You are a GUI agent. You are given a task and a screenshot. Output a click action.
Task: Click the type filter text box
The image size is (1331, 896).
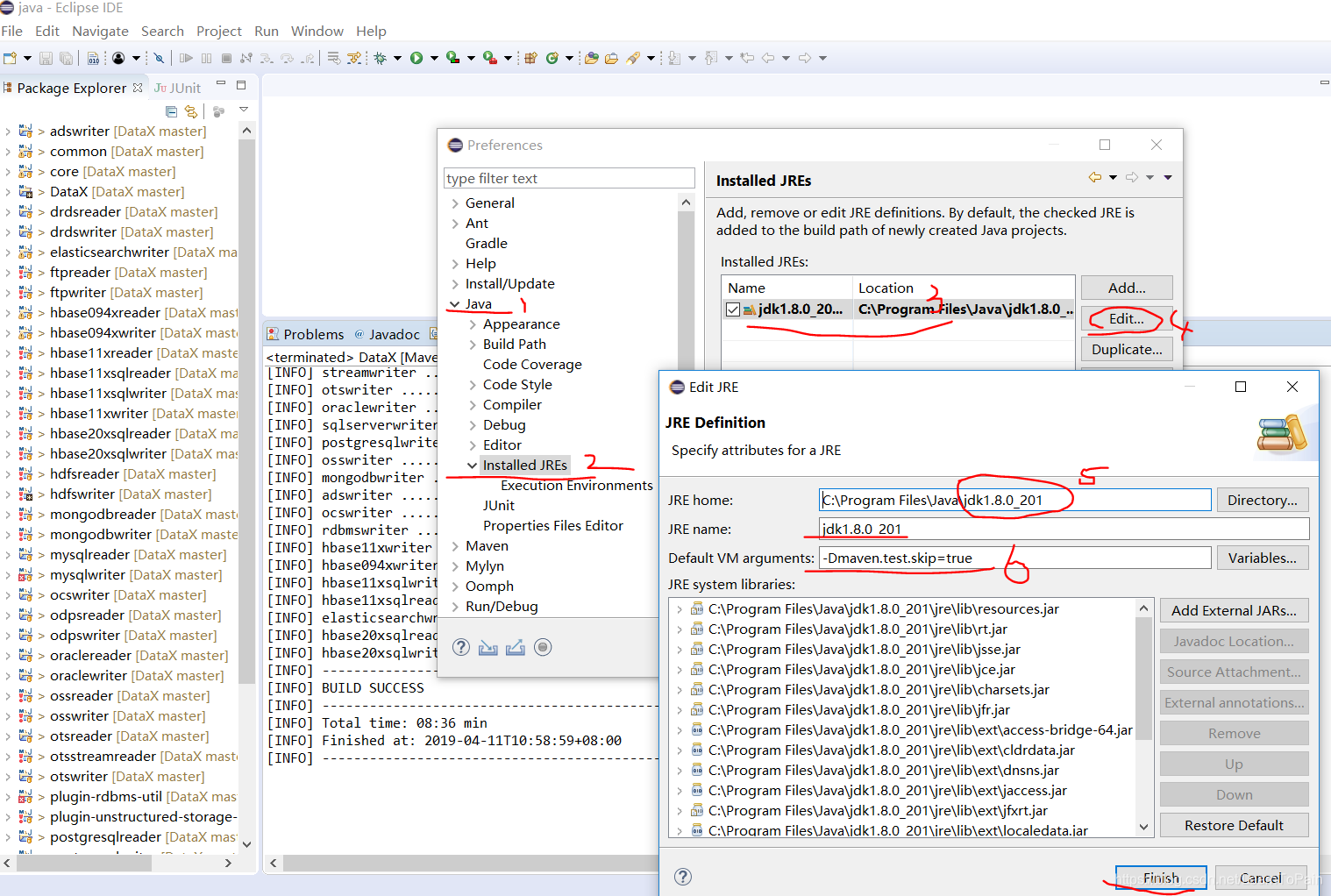(569, 178)
